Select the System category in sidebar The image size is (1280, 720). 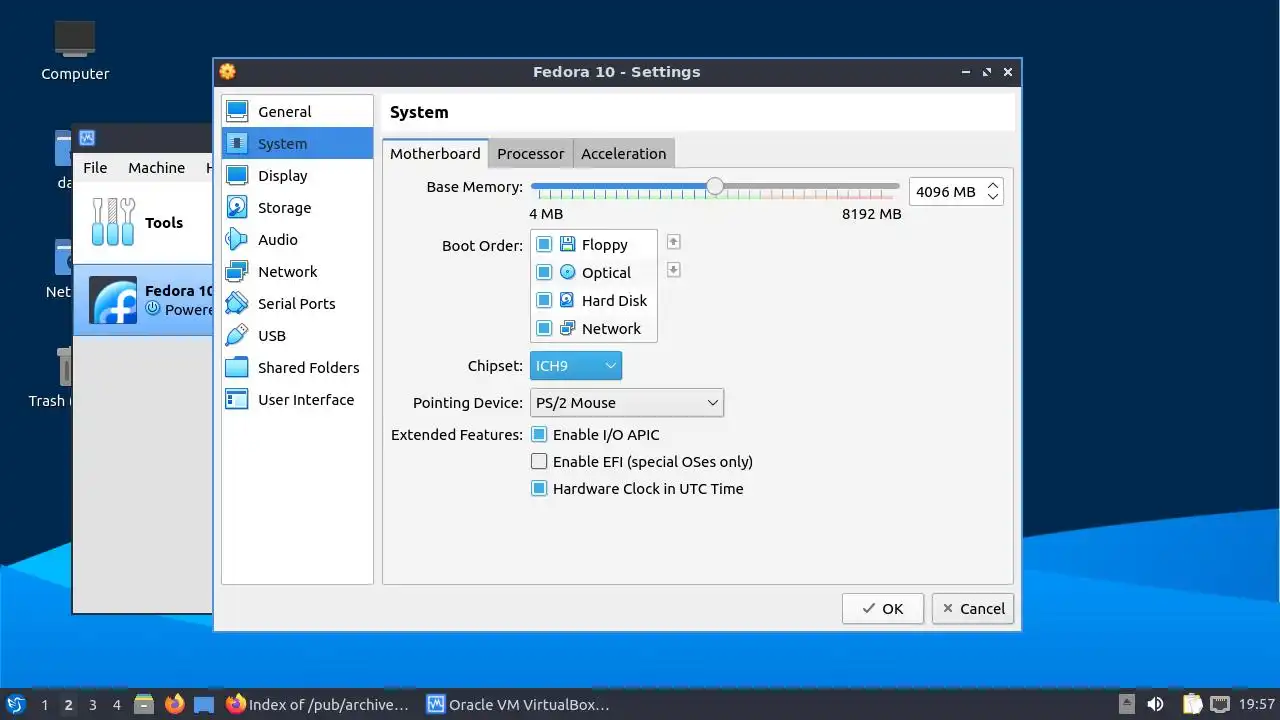[297, 144]
